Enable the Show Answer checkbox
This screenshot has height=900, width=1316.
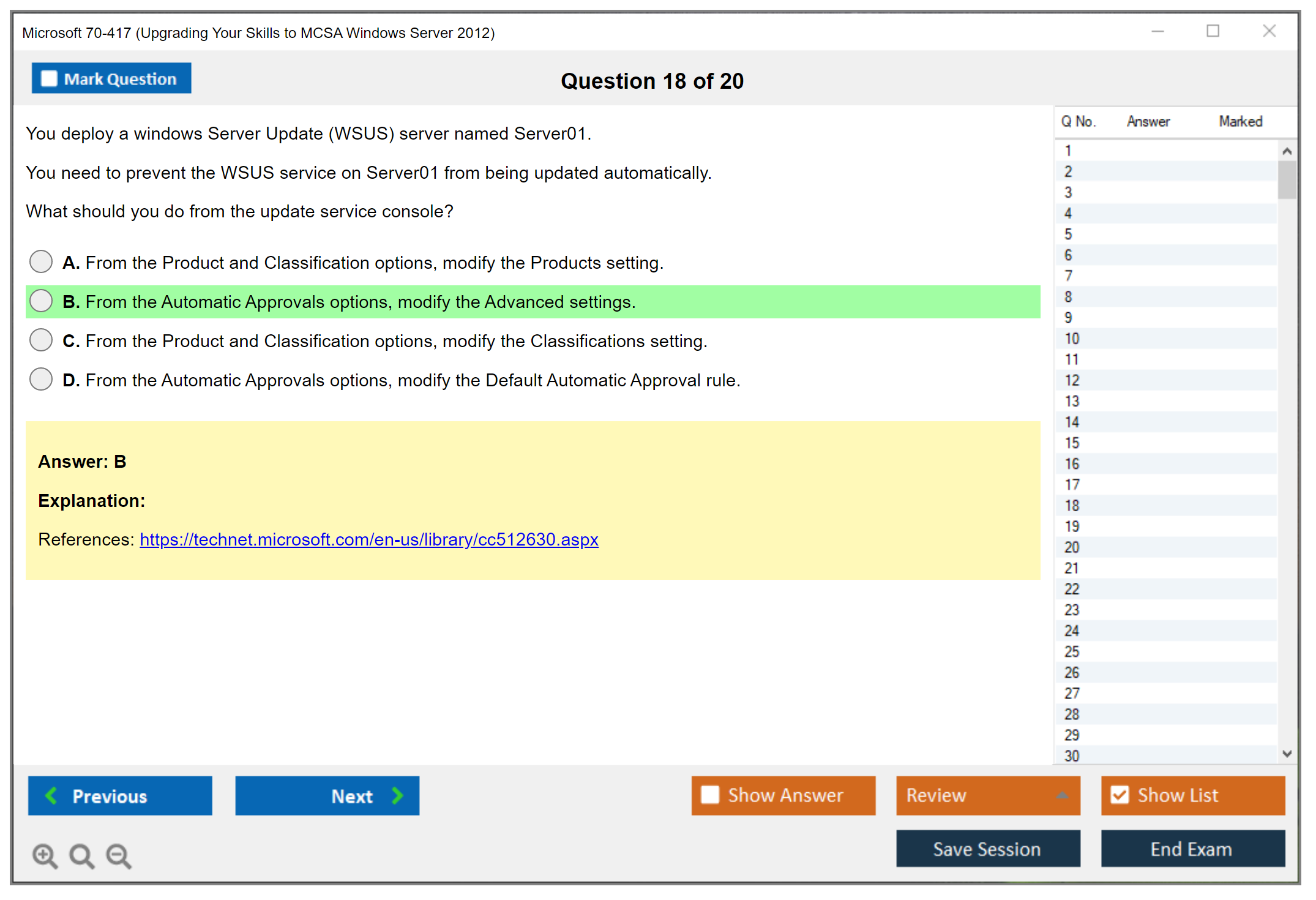click(x=710, y=795)
